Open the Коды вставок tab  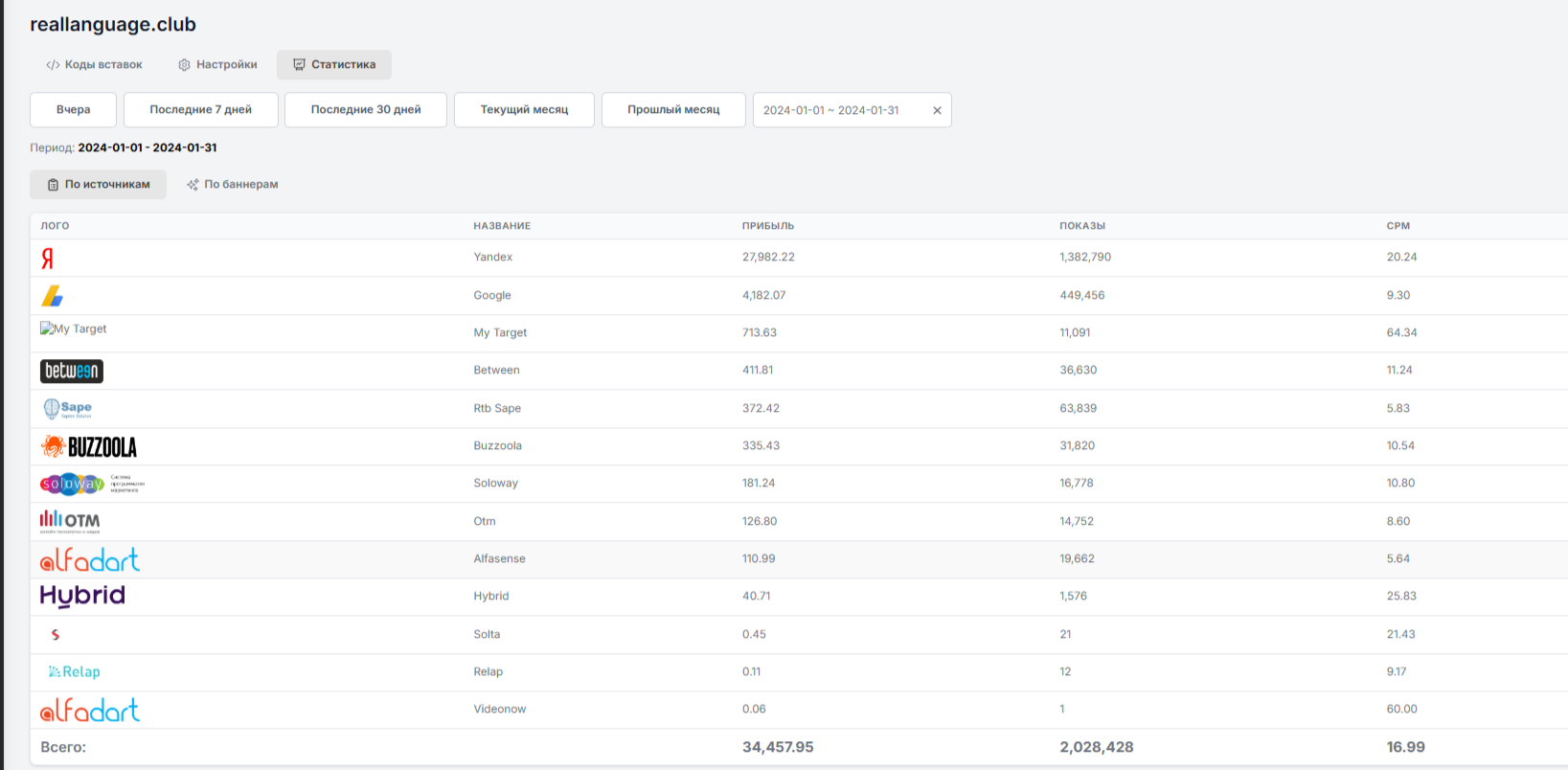94,65
